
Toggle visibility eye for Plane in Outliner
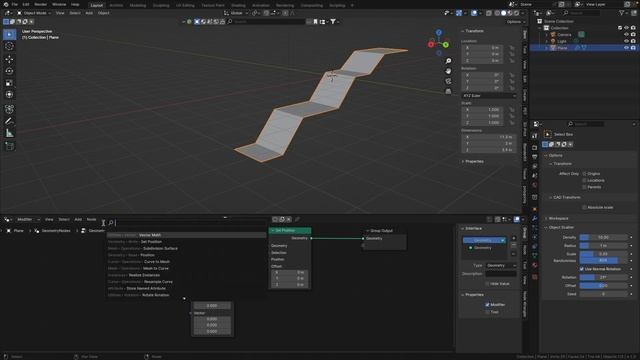pyautogui.click(x=626, y=48)
